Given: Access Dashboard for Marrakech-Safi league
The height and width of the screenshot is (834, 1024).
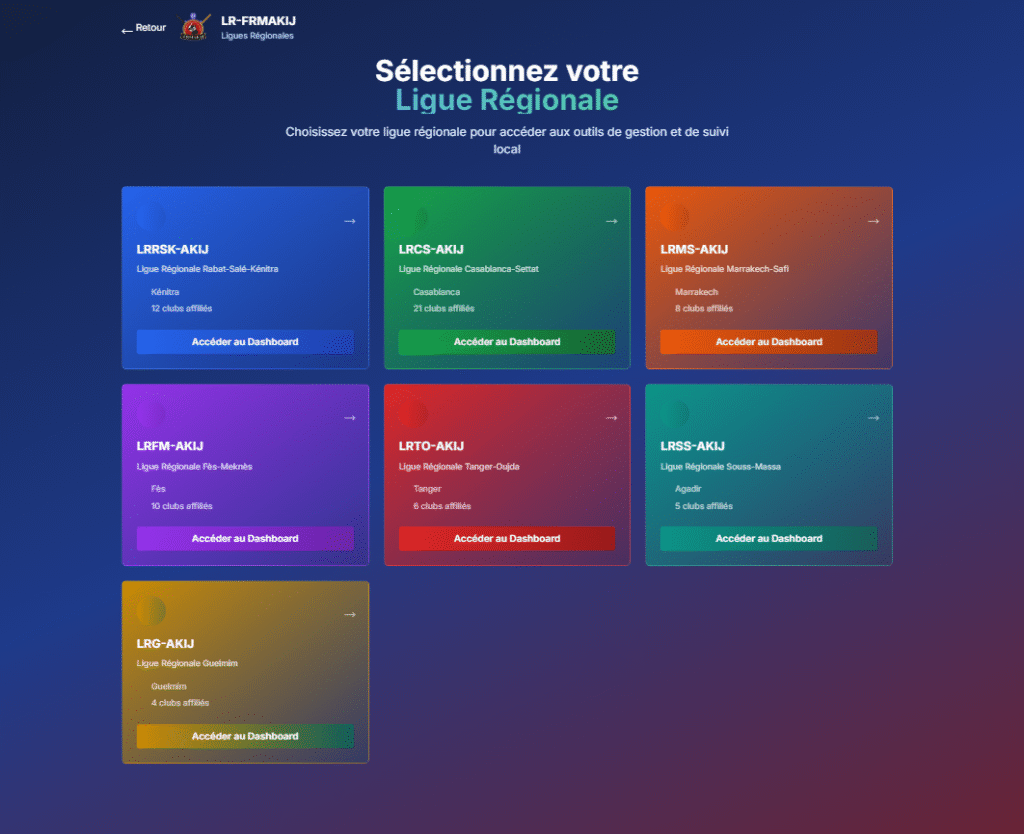Looking at the screenshot, I should 768,342.
